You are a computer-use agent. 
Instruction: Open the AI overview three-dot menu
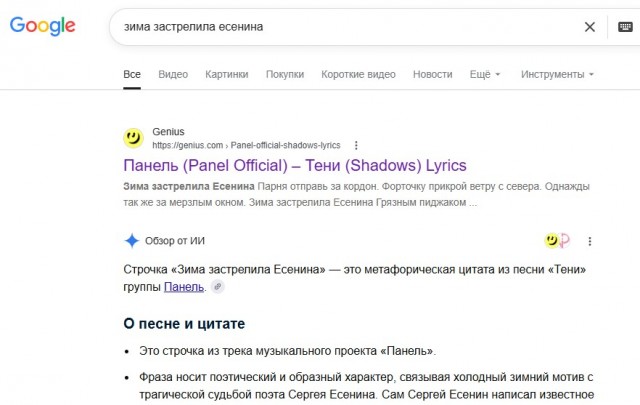point(589,241)
